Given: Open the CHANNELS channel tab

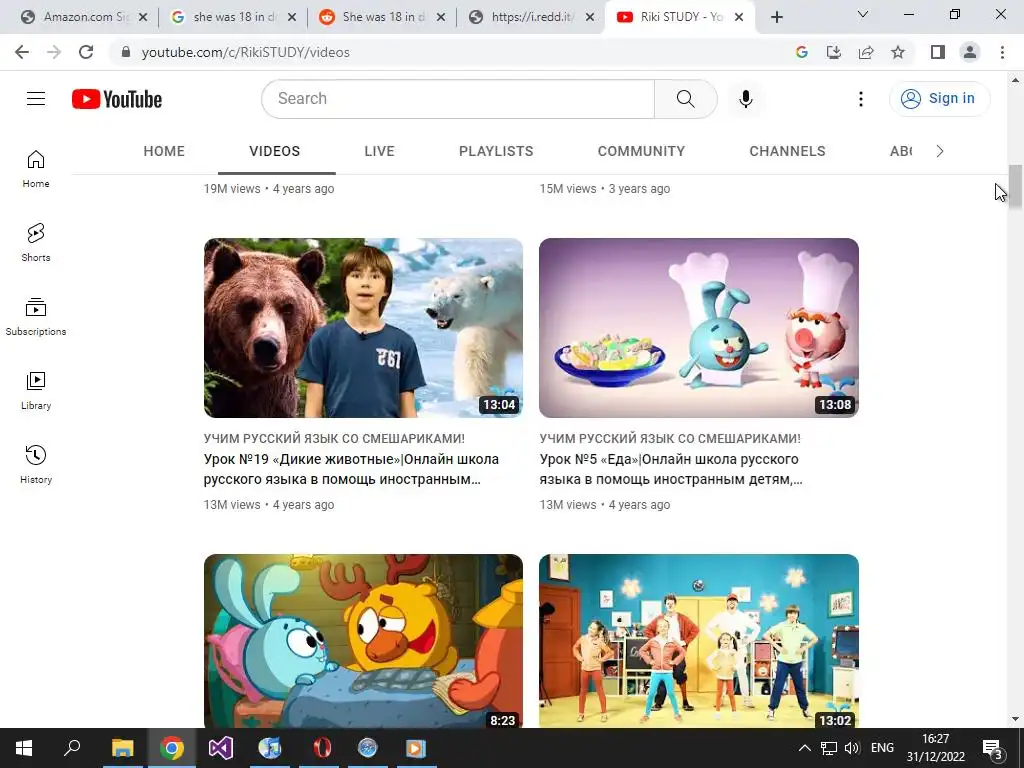Looking at the screenshot, I should pyautogui.click(x=788, y=152).
